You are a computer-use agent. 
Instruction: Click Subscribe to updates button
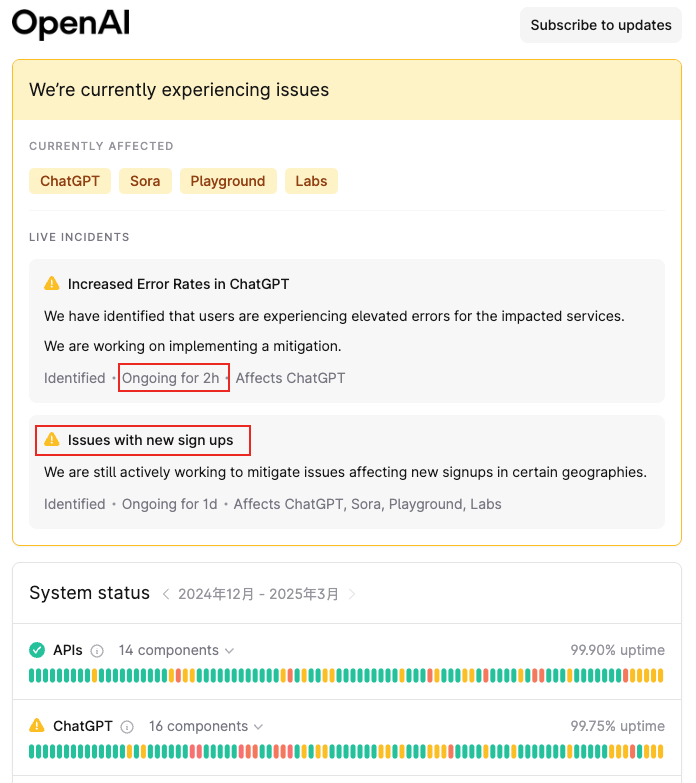(x=601, y=25)
